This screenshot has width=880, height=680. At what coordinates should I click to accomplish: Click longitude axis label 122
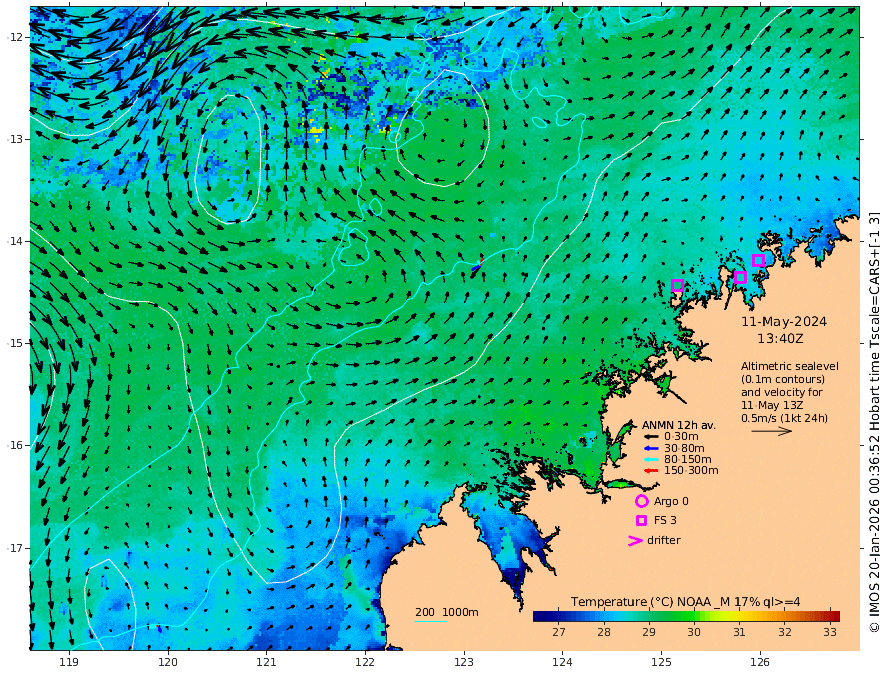(x=365, y=663)
